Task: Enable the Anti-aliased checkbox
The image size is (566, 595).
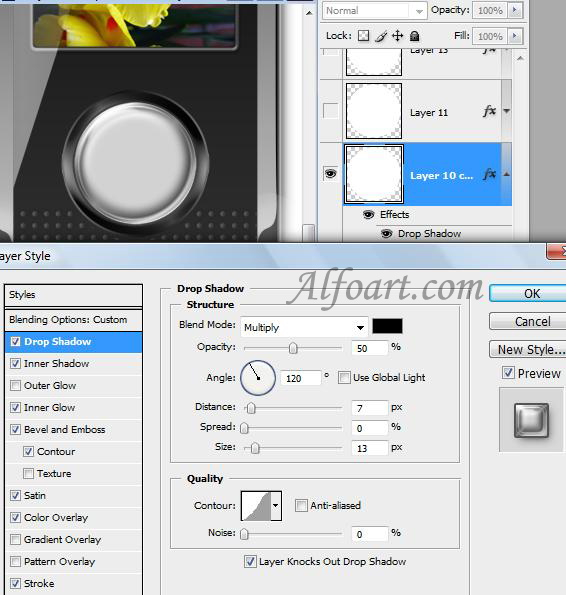Action: coord(301,505)
